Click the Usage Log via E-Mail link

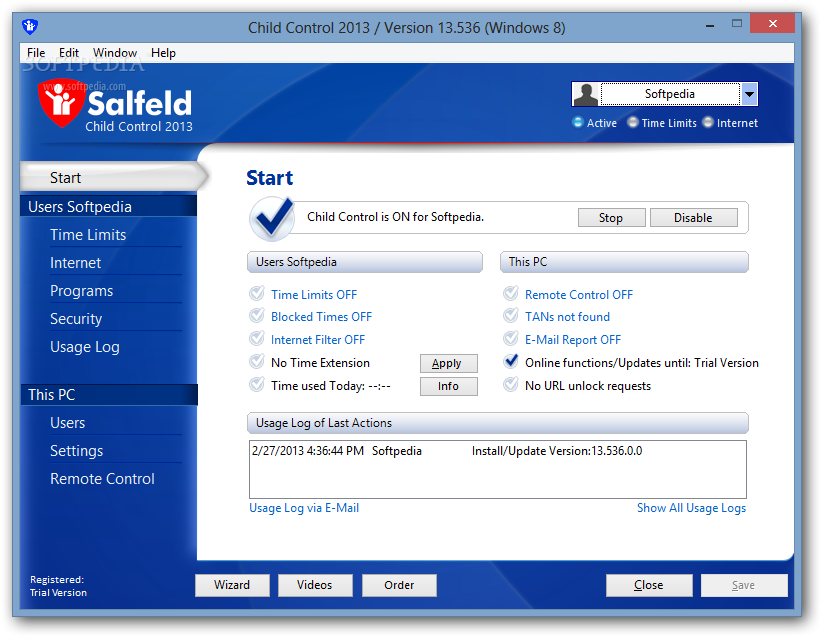coord(304,508)
